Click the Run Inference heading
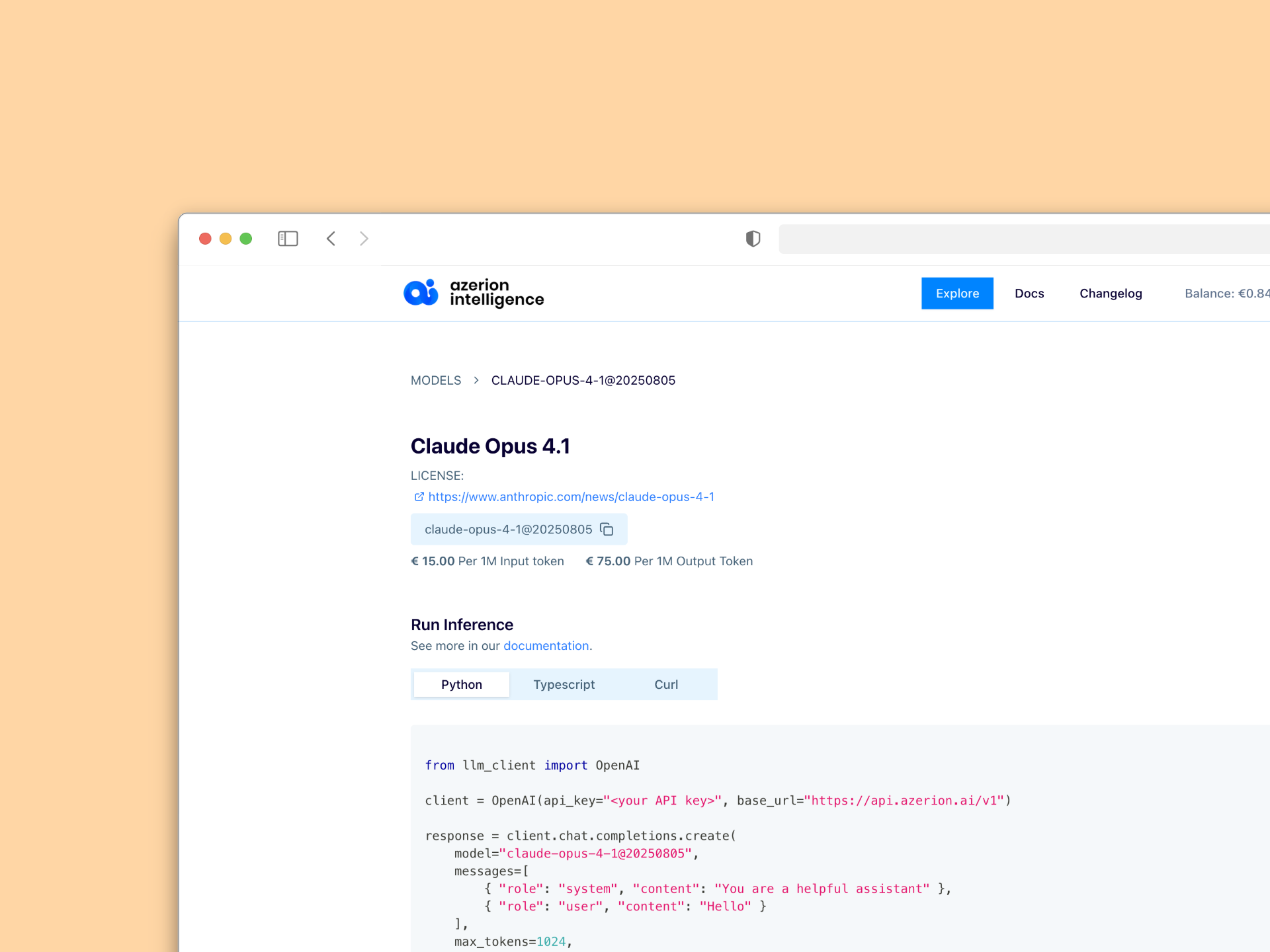Image resolution: width=1270 pixels, height=952 pixels. [462, 625]
